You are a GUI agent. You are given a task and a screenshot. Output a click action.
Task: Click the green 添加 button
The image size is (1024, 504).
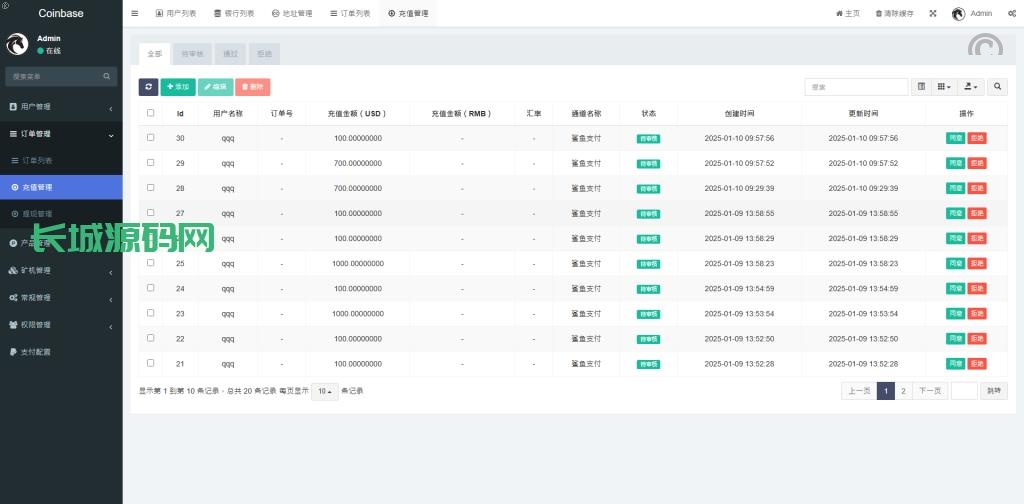178,87
